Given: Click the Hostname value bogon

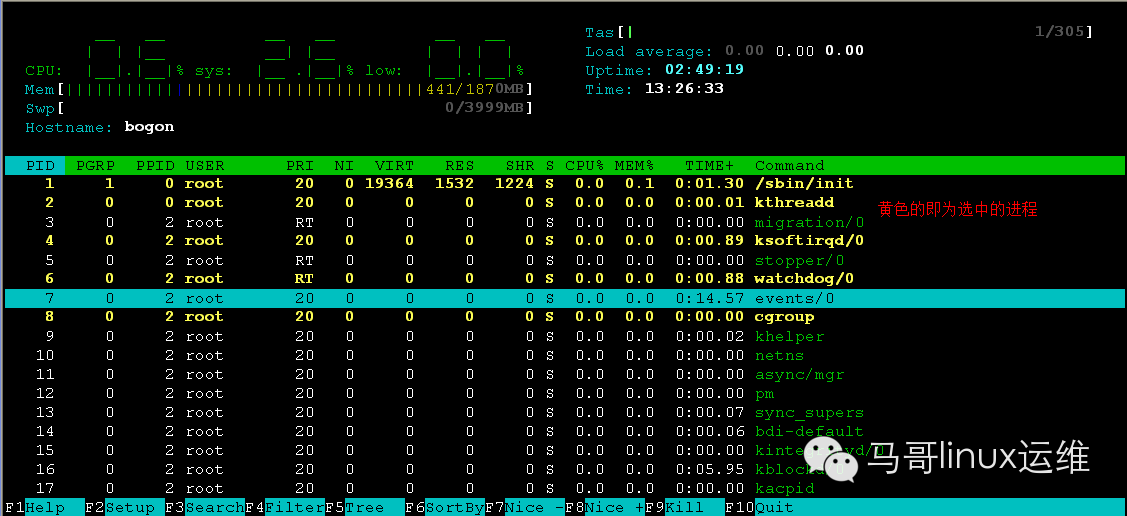Looking at the screenshot, I should (x=150, y=127).
